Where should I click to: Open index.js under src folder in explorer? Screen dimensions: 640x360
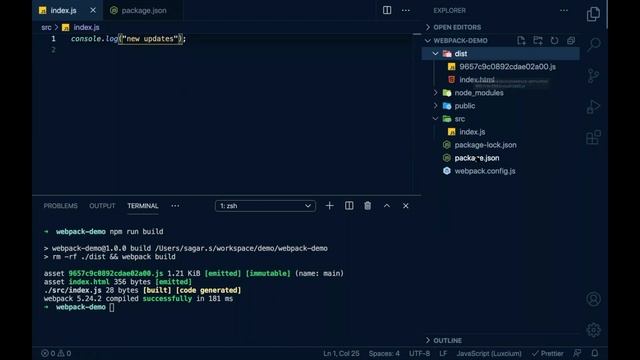[x=472, y=132]
